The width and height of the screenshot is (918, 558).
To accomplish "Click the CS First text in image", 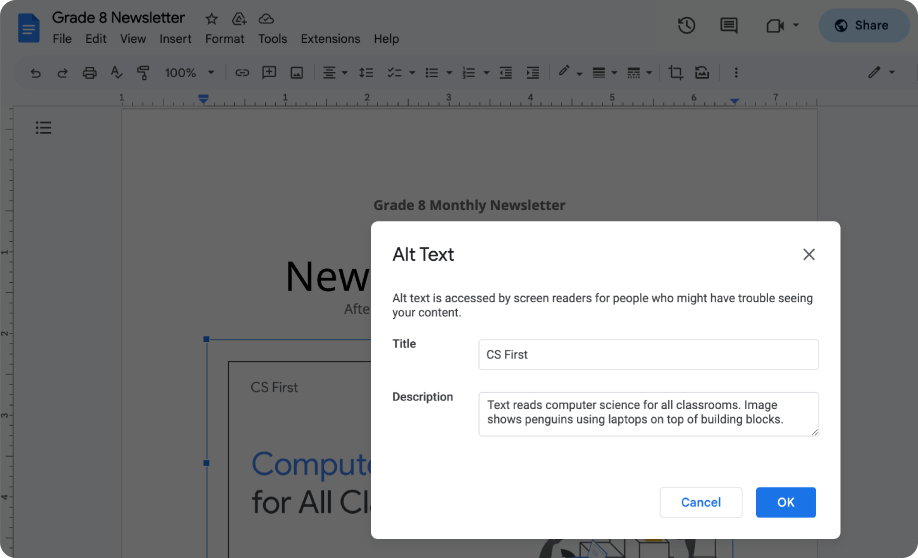I will coord(274,388).
